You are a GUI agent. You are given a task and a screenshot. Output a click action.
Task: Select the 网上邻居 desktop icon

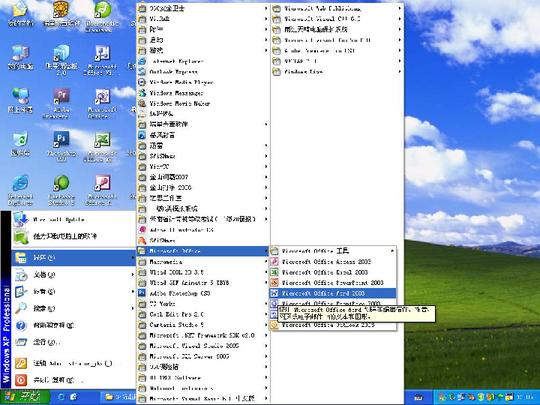[x=21, y=101]
